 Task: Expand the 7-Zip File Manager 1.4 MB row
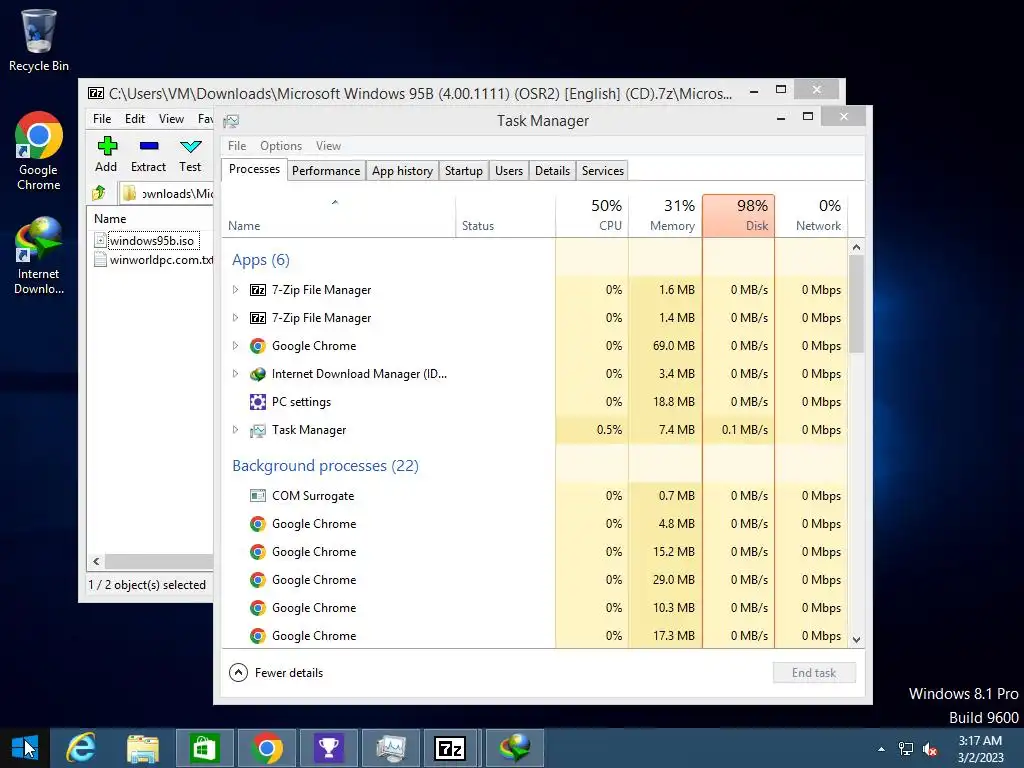(236, 318)
